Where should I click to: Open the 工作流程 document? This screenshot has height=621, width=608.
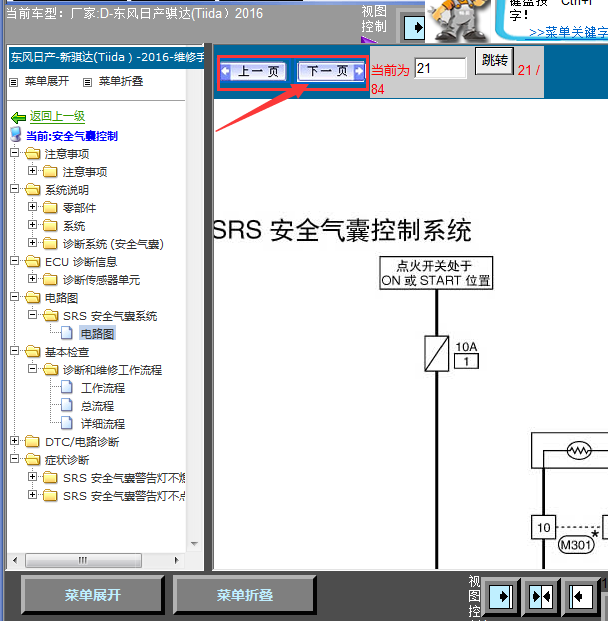103,388
